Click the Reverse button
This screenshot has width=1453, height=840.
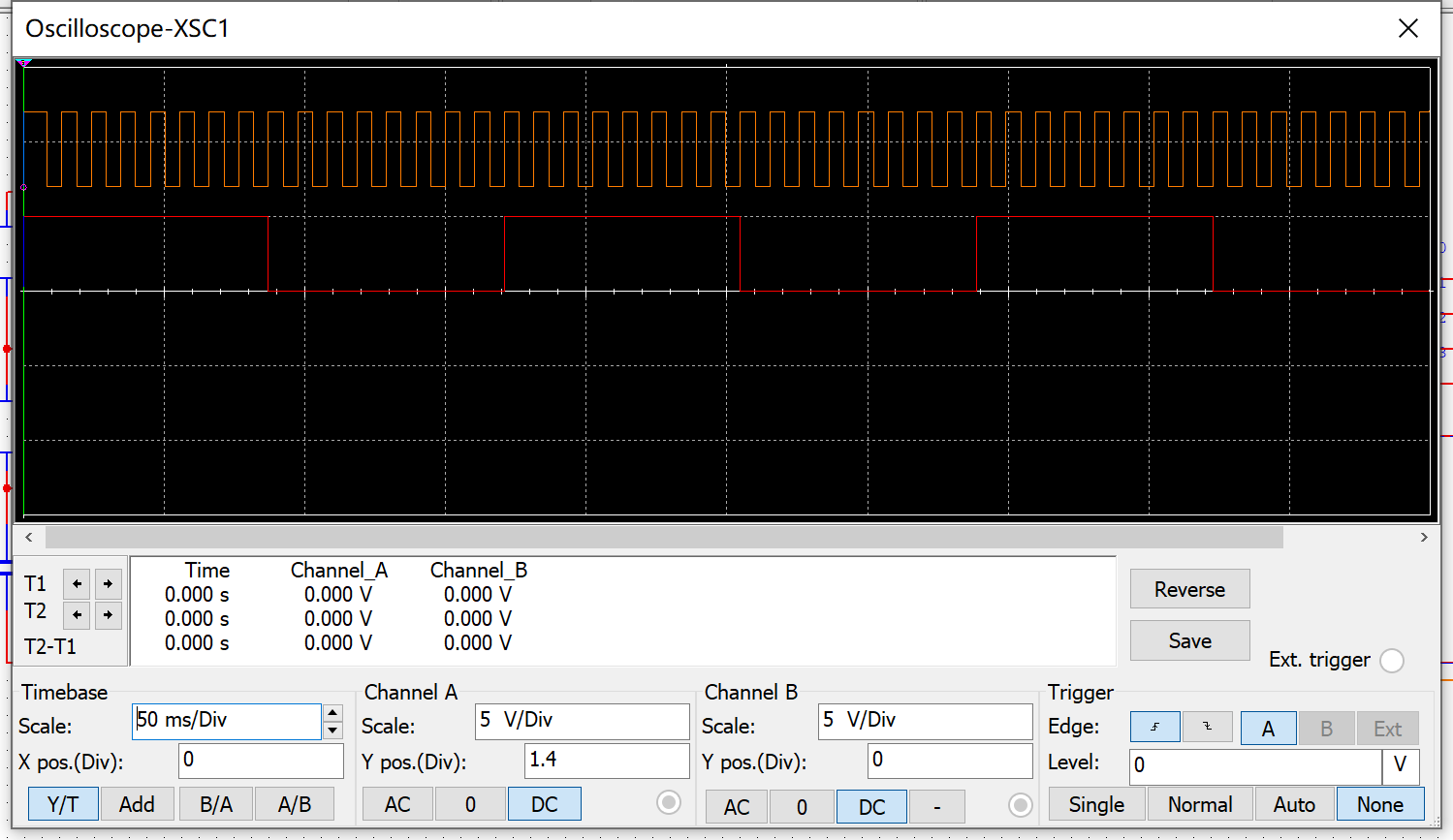pyautogui.click(x=1189, y=589)
